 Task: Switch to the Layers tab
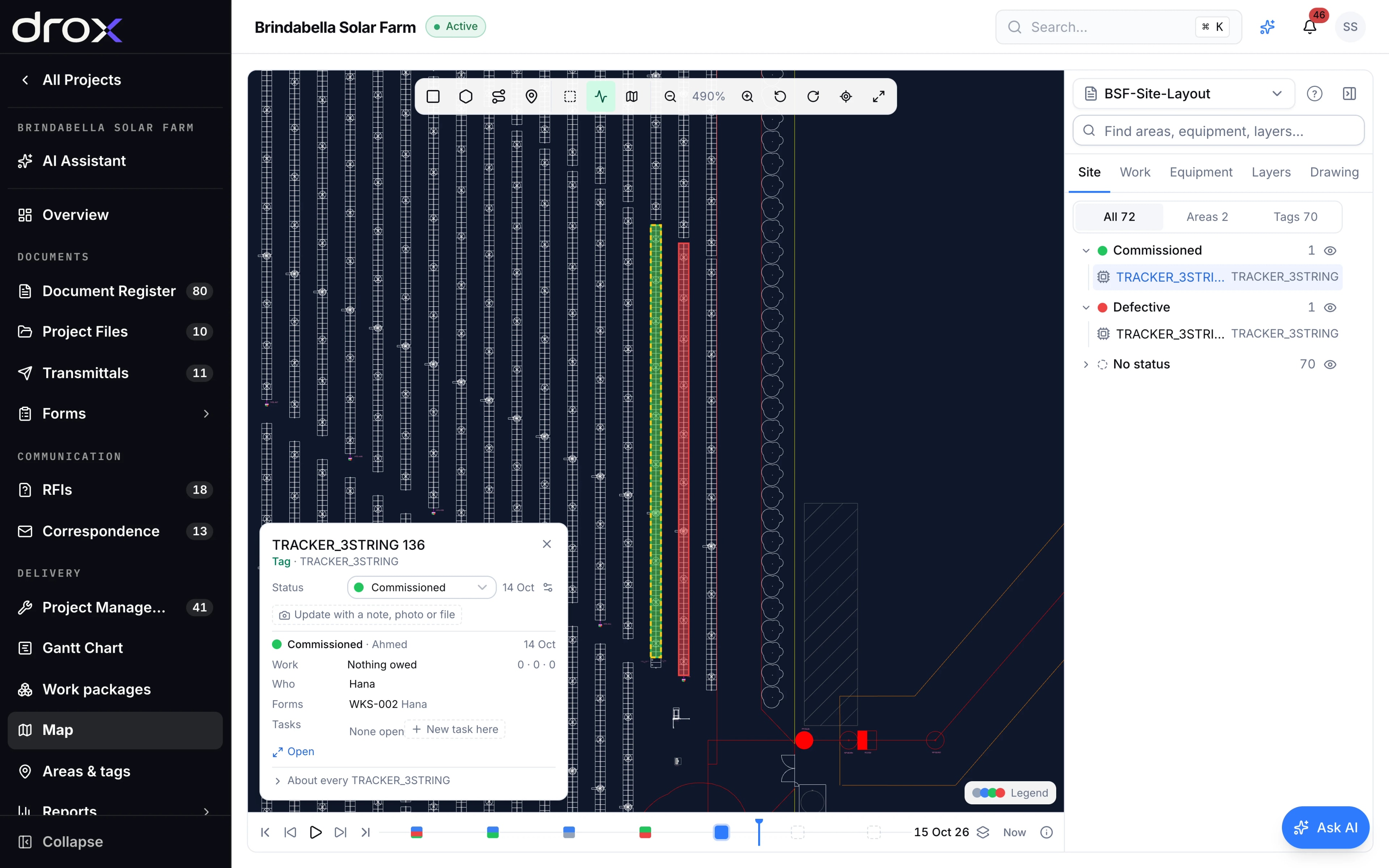(1271, 172)
